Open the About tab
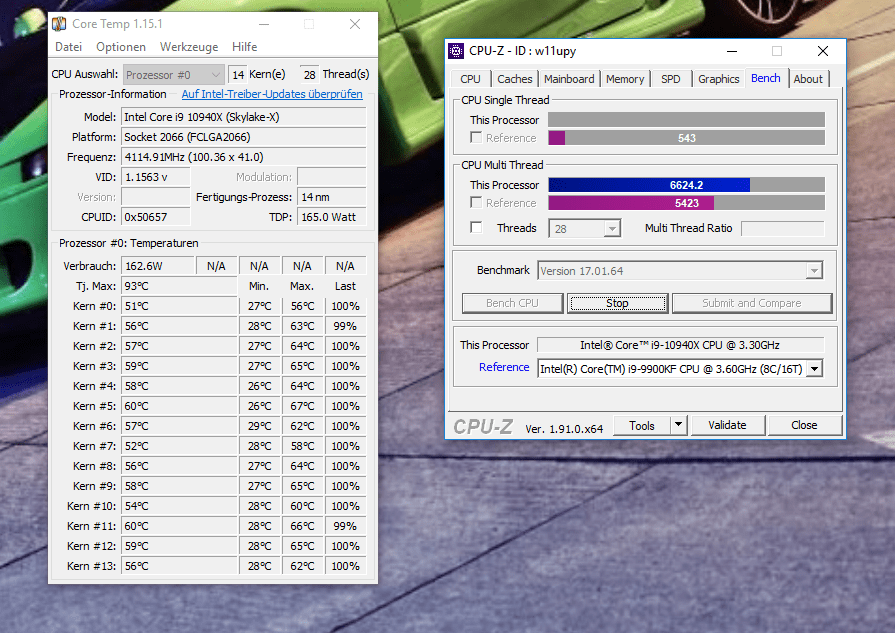Image resolution: width=895 pixels, height=633 pixels. click(808, 79)
